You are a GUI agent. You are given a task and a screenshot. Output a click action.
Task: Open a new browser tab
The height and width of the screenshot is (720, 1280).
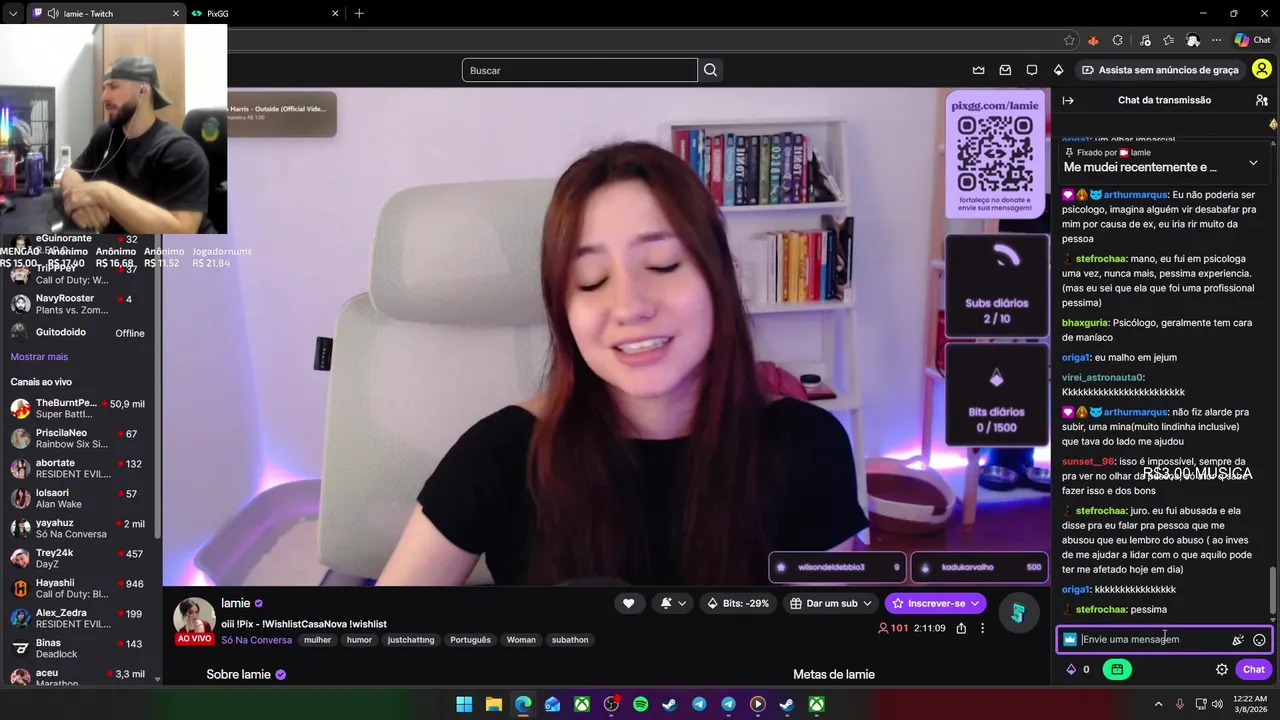click(x=359, y=13)
